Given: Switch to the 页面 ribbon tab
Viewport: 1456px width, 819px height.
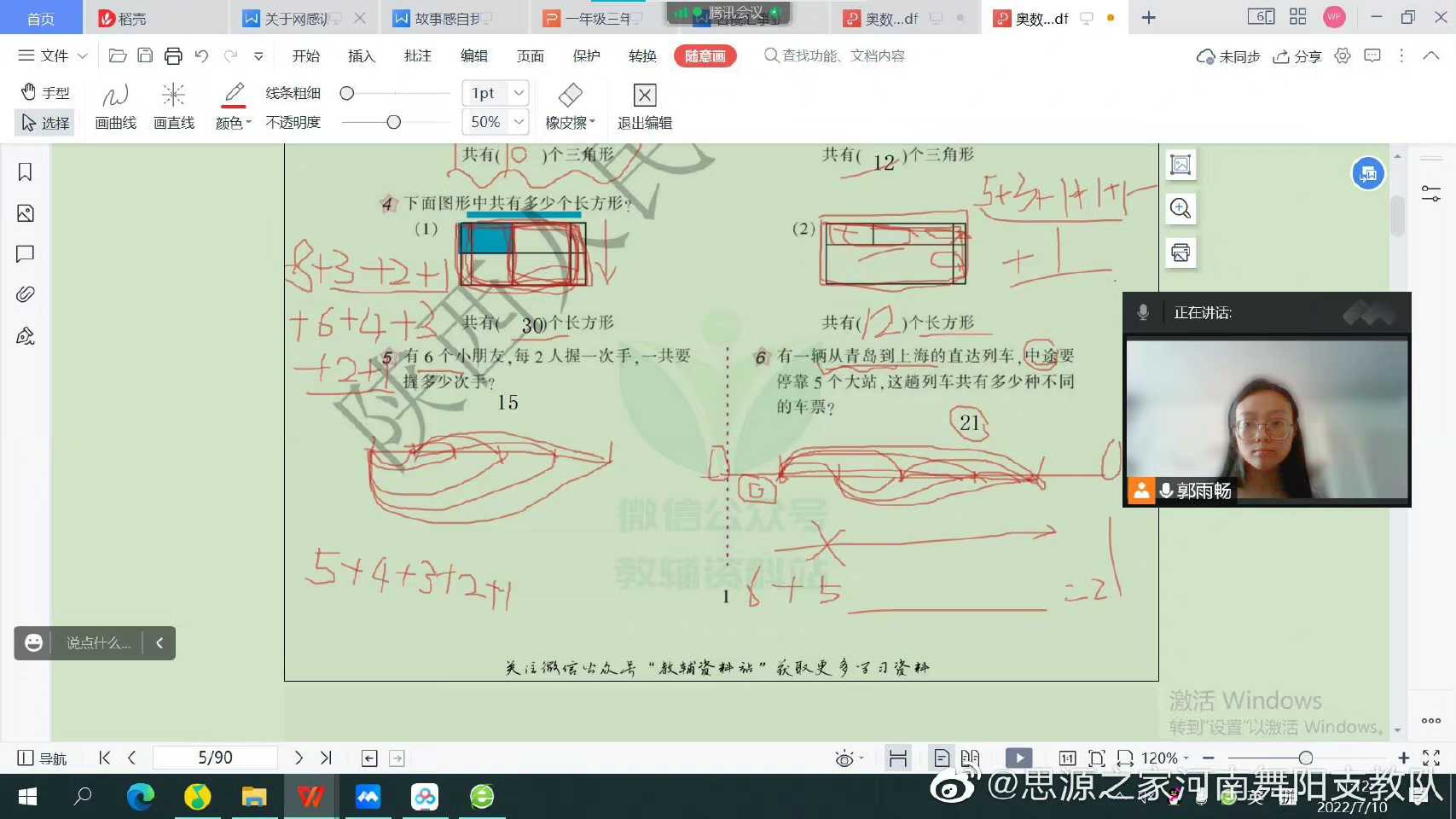Looking at the screenshot, I should click(x=531, y=56).
